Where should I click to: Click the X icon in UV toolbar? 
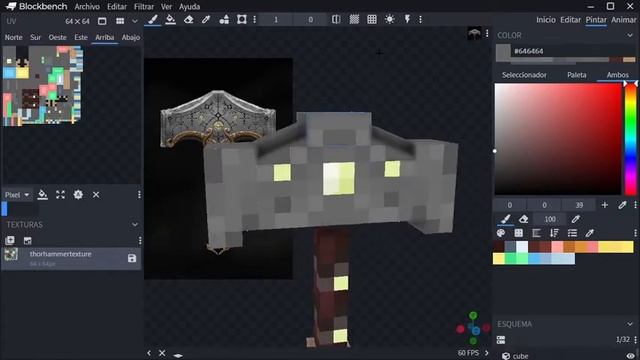[96, 195]
